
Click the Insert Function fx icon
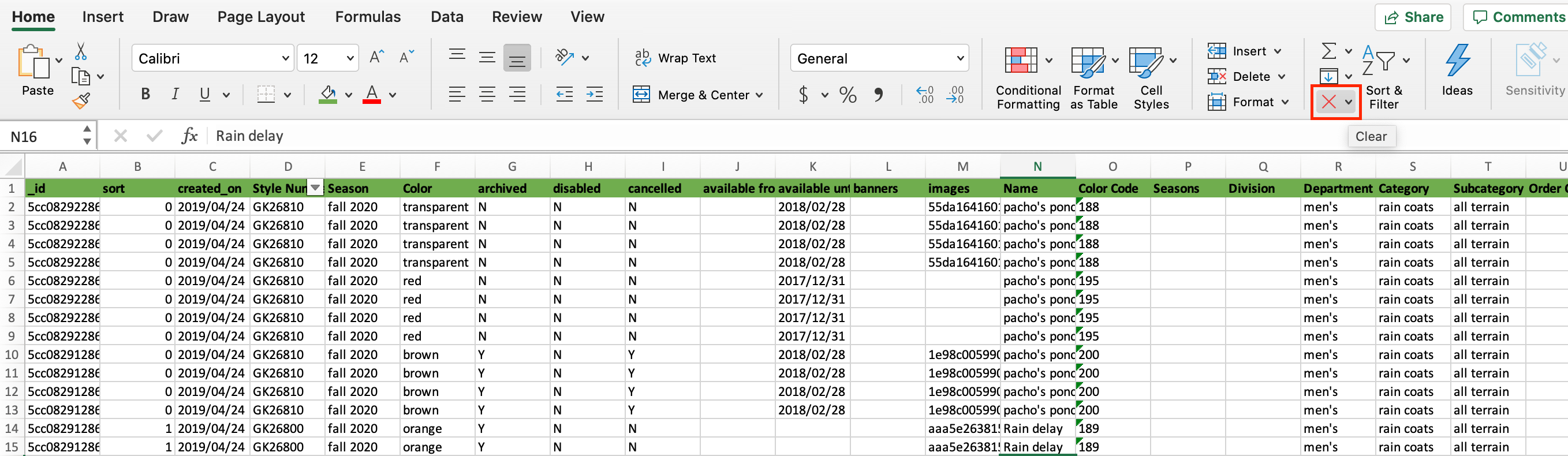click(190, 136)
